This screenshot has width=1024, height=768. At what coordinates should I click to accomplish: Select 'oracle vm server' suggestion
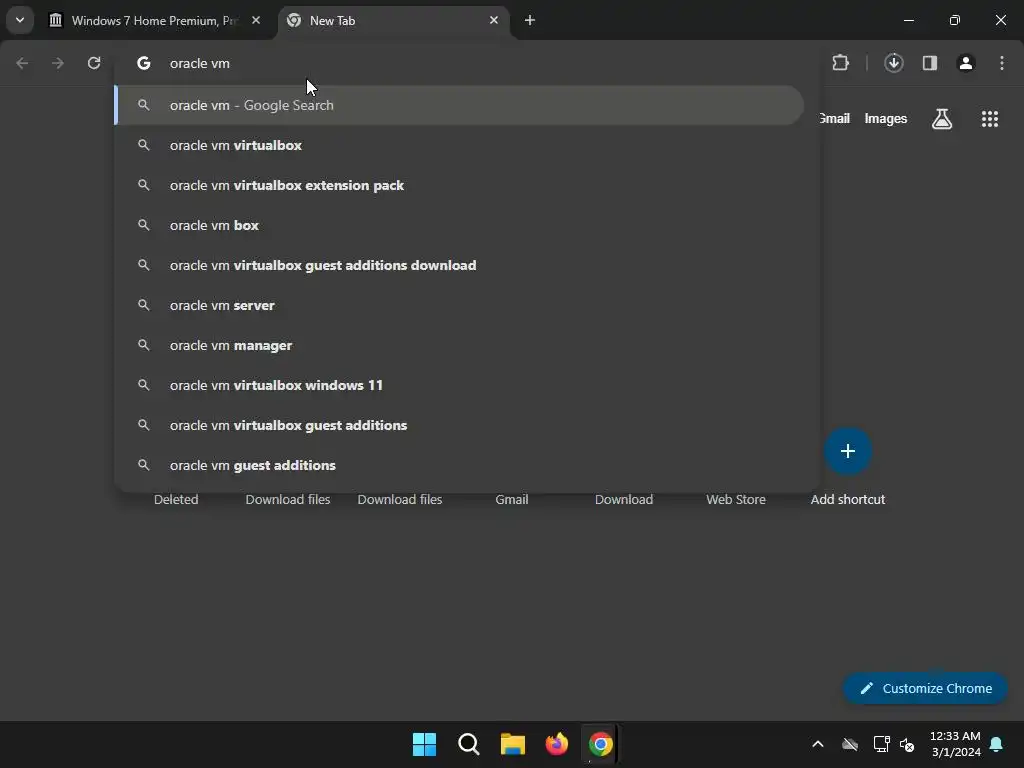click(x=459, y=305)
